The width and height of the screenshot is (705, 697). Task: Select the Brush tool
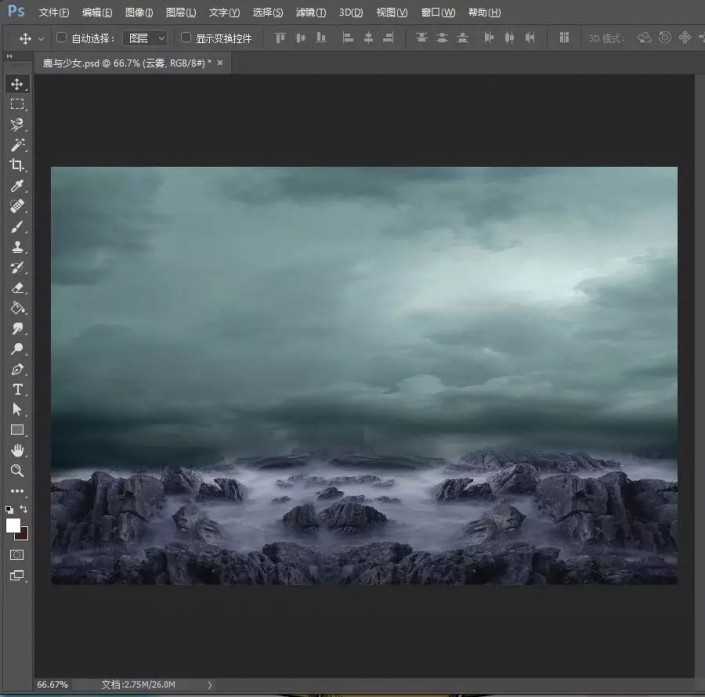click(x=17, y=227)
